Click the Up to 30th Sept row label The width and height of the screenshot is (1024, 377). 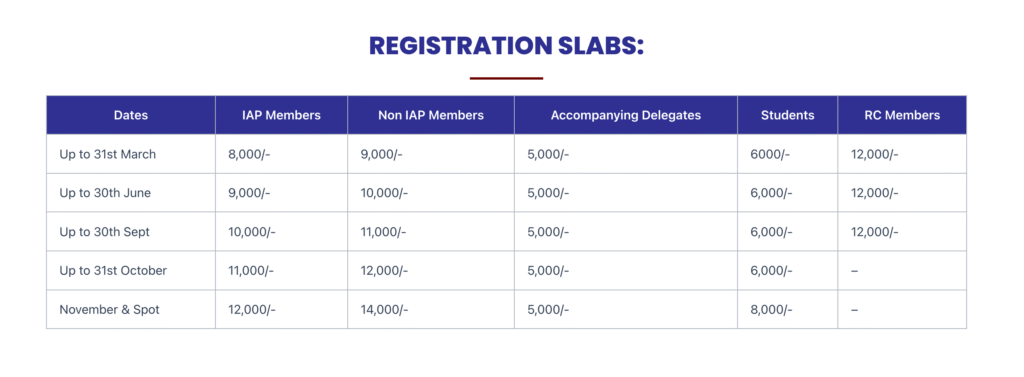[x=104, y=232]
